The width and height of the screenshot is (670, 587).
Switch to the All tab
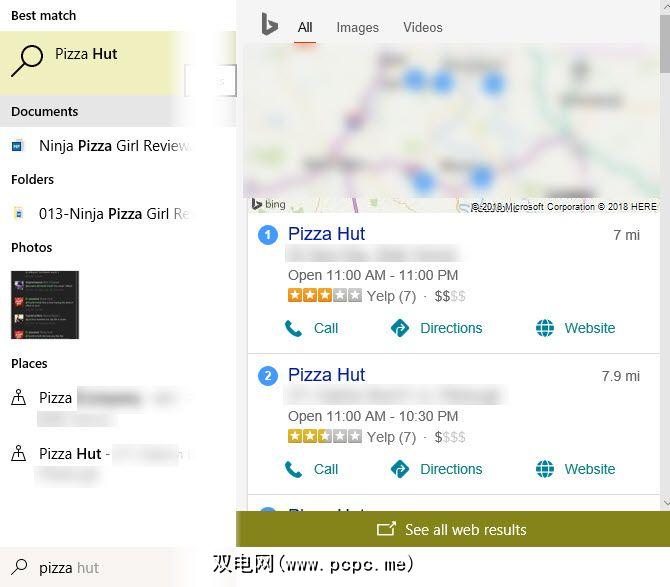point(305,27)
